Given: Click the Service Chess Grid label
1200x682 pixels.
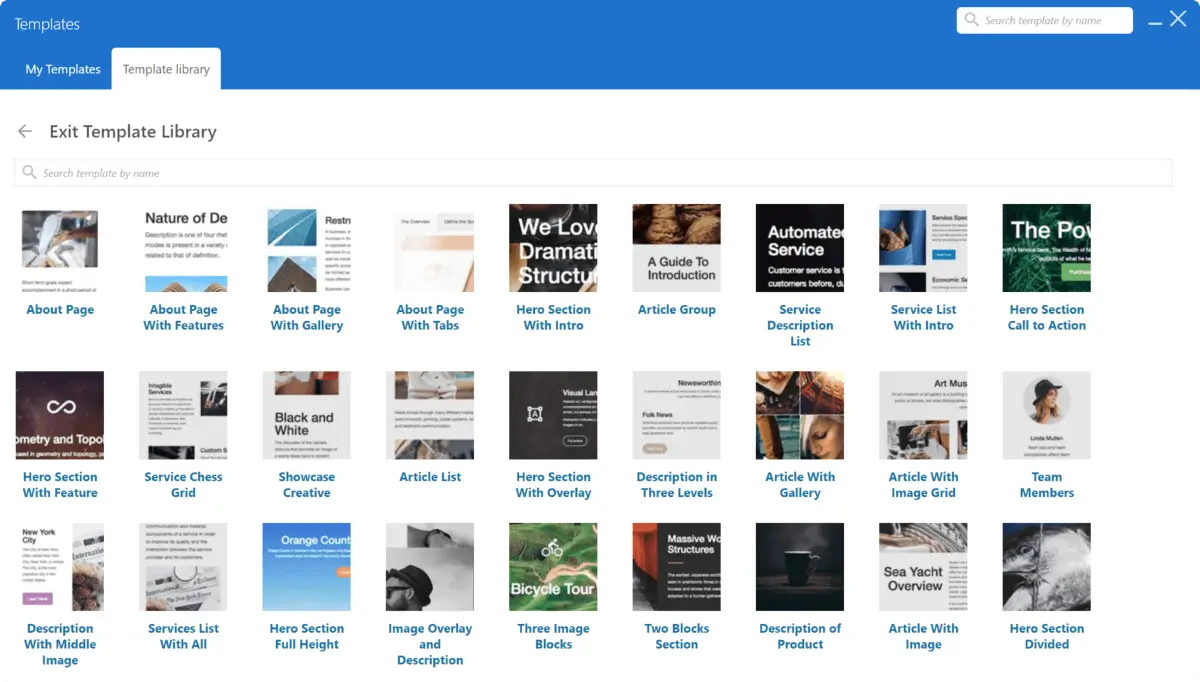Looking at the screenshot, I should click(x=183, y=485).
